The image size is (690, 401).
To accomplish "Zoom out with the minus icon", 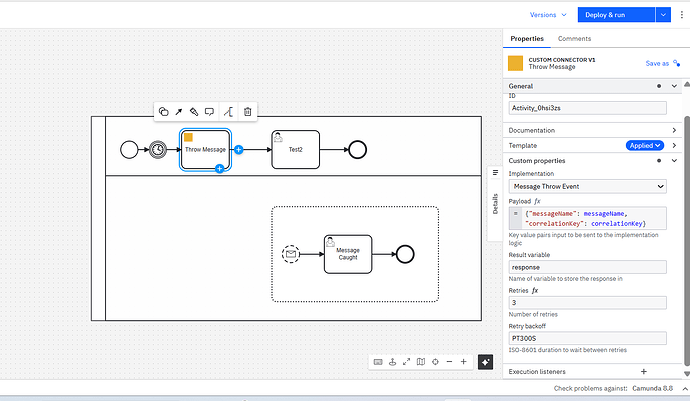I will [449, 362].
